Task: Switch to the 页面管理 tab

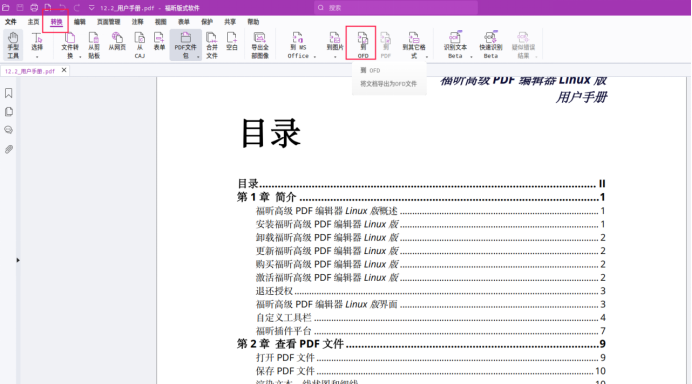Action: (x=109, y=22)
